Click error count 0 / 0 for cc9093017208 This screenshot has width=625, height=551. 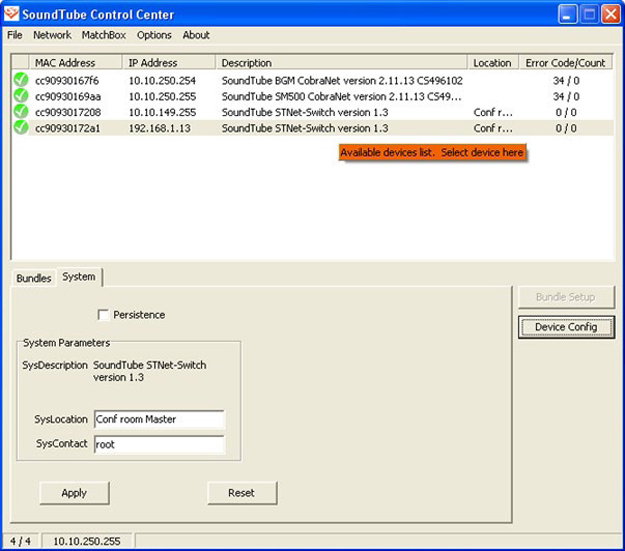click(566, 112)
